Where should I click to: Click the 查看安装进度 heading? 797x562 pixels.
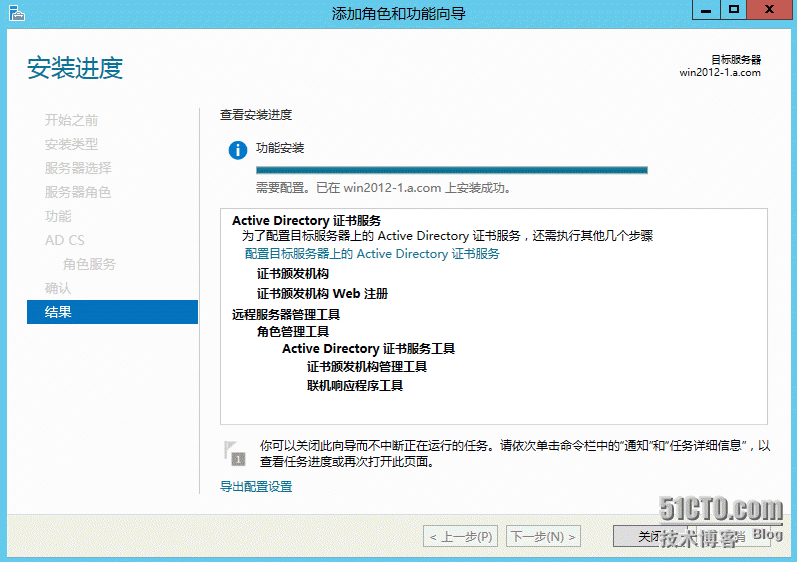coord(256,115)
